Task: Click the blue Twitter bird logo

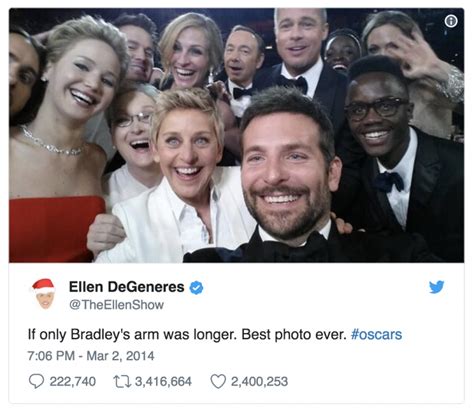Action: [436, 287]
